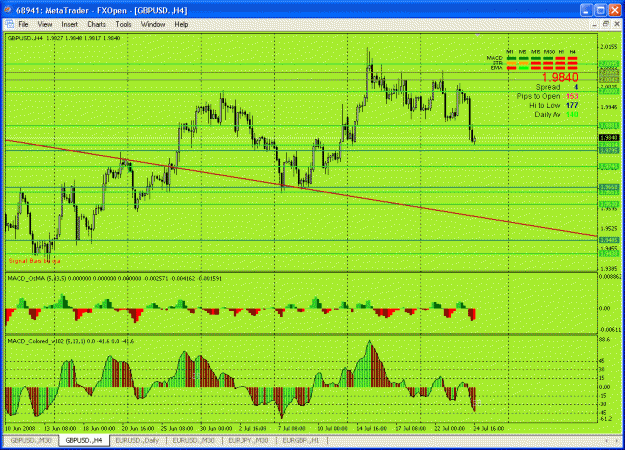
Task: Close the MetaTrader application window
Action: point(615,10)
